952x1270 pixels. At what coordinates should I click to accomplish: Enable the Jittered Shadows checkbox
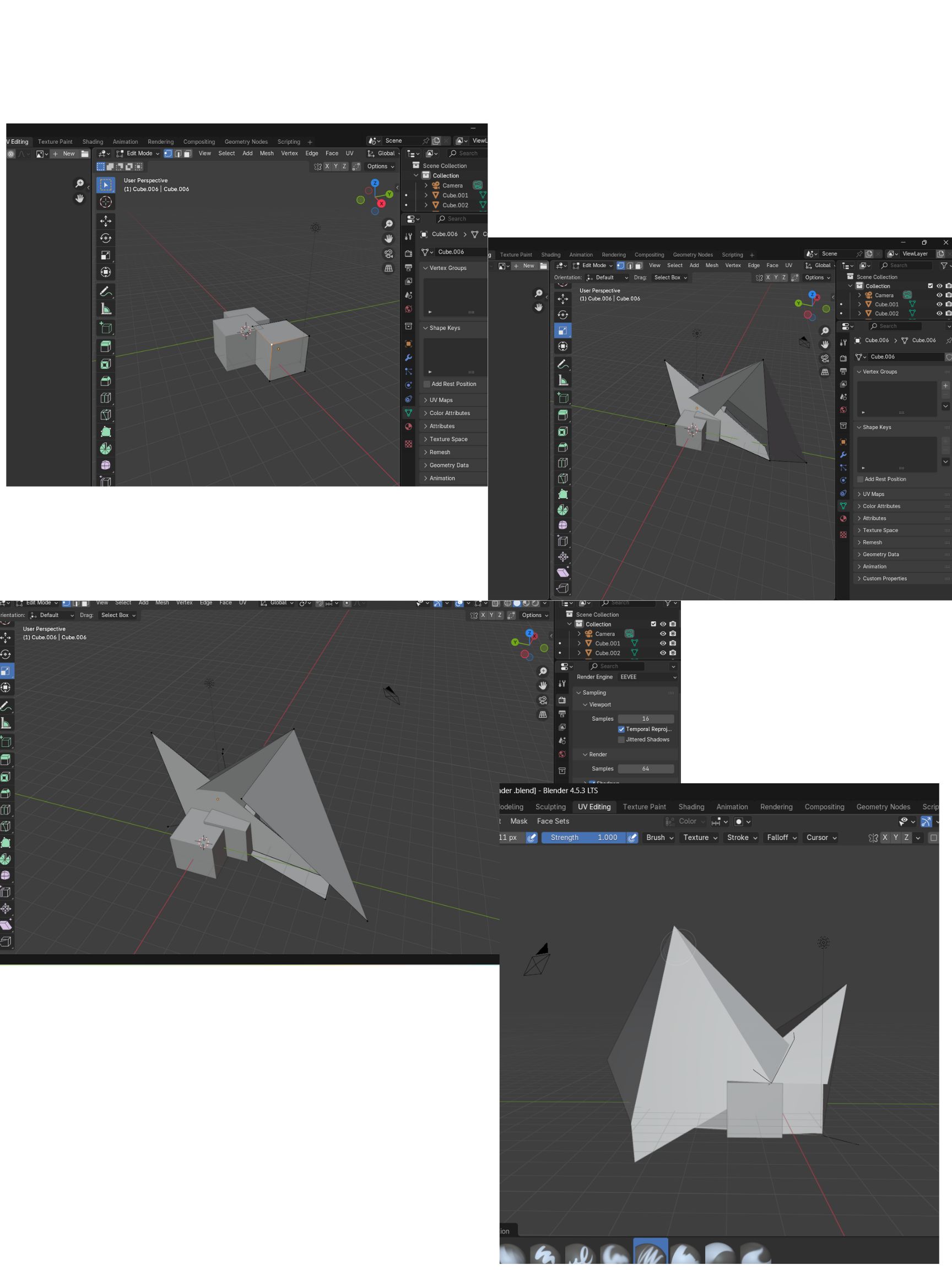tap(621, 740)
